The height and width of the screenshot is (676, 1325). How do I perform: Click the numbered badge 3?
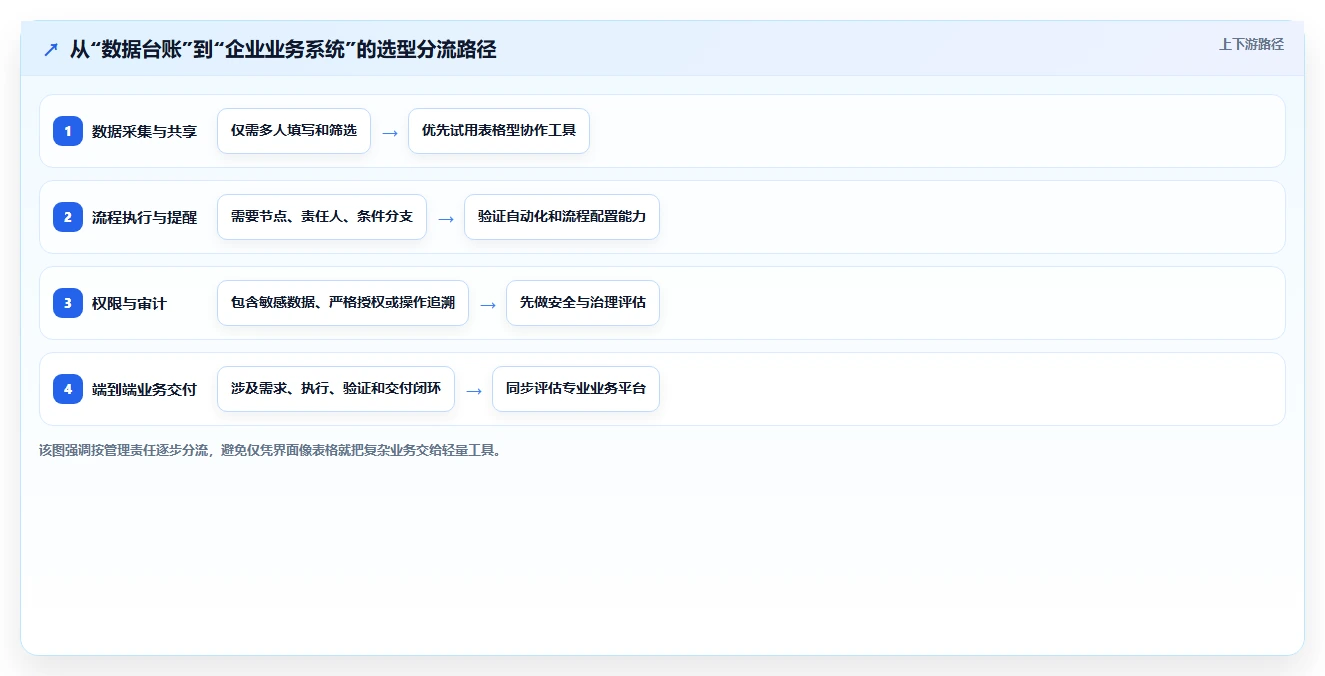(x=68, y=303)
